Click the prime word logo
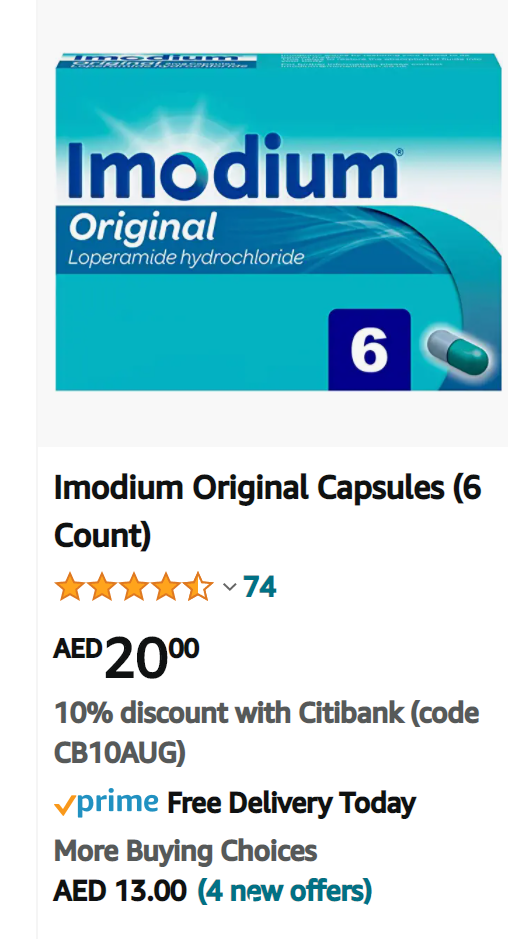The height and width of the screenshot is (939, 508). pos(117,802)
